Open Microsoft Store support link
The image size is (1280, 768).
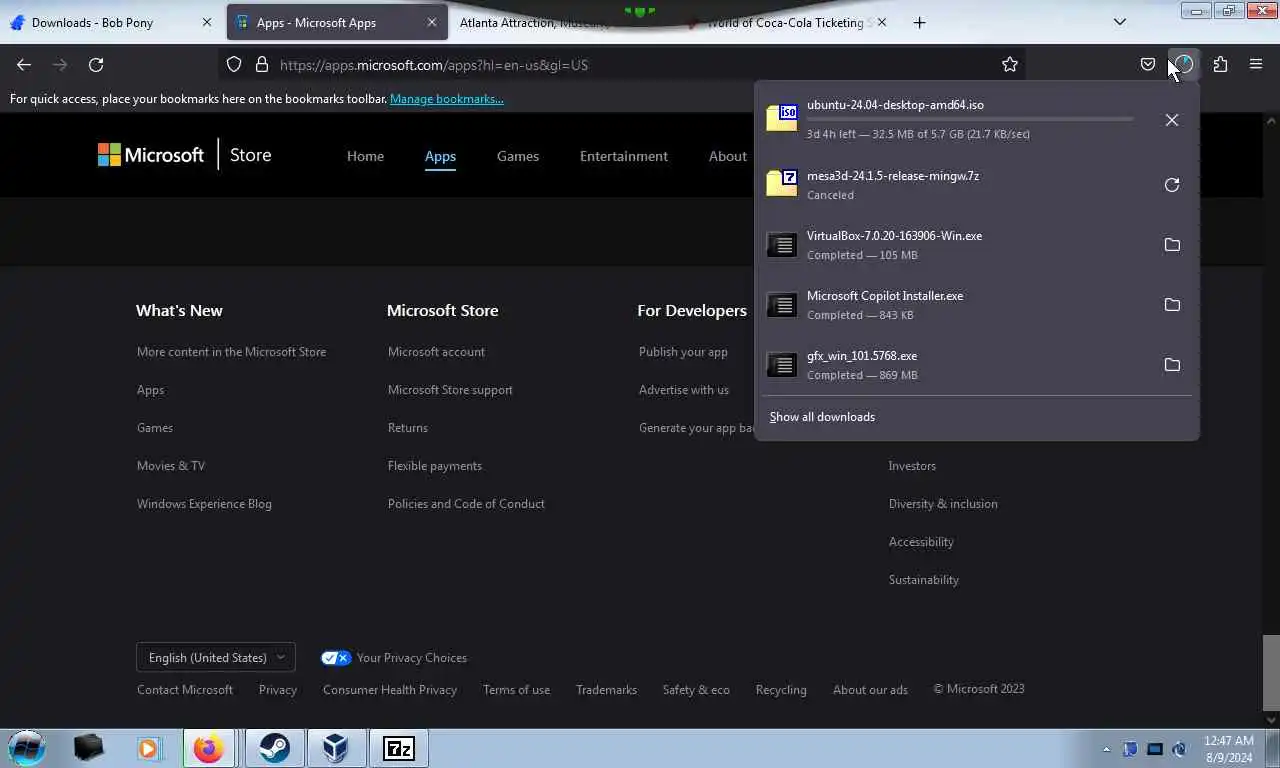(x=450, y=390)
